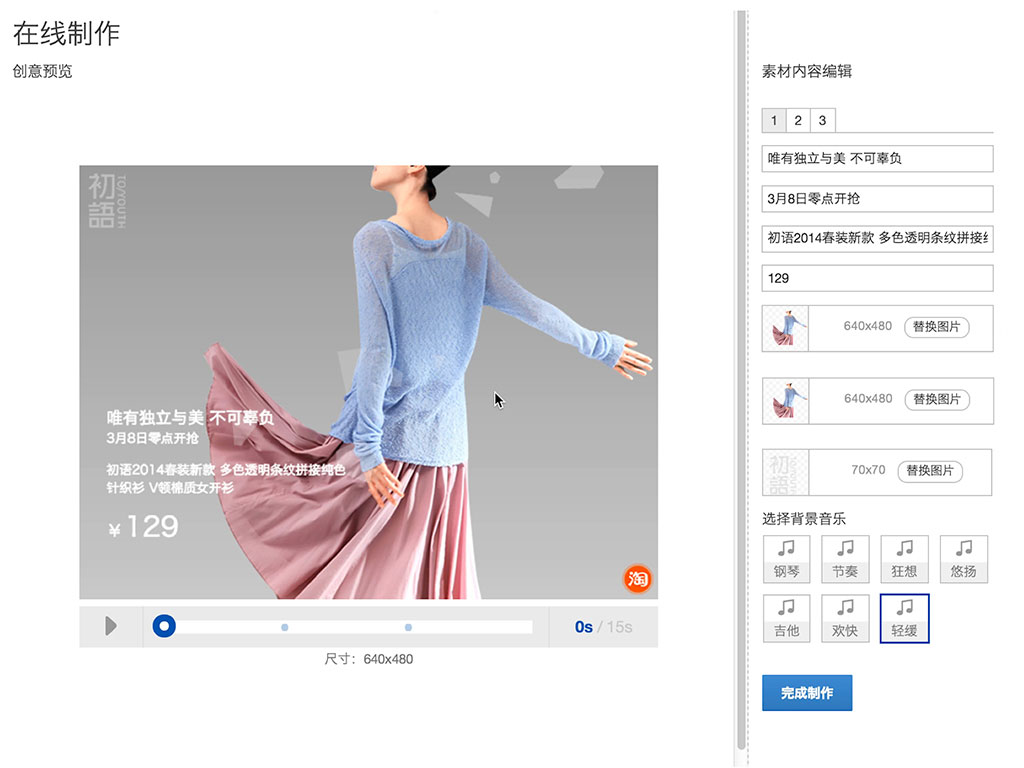Select the 钢琴 background music icon

pyautogui.click(x=787, y=559)
